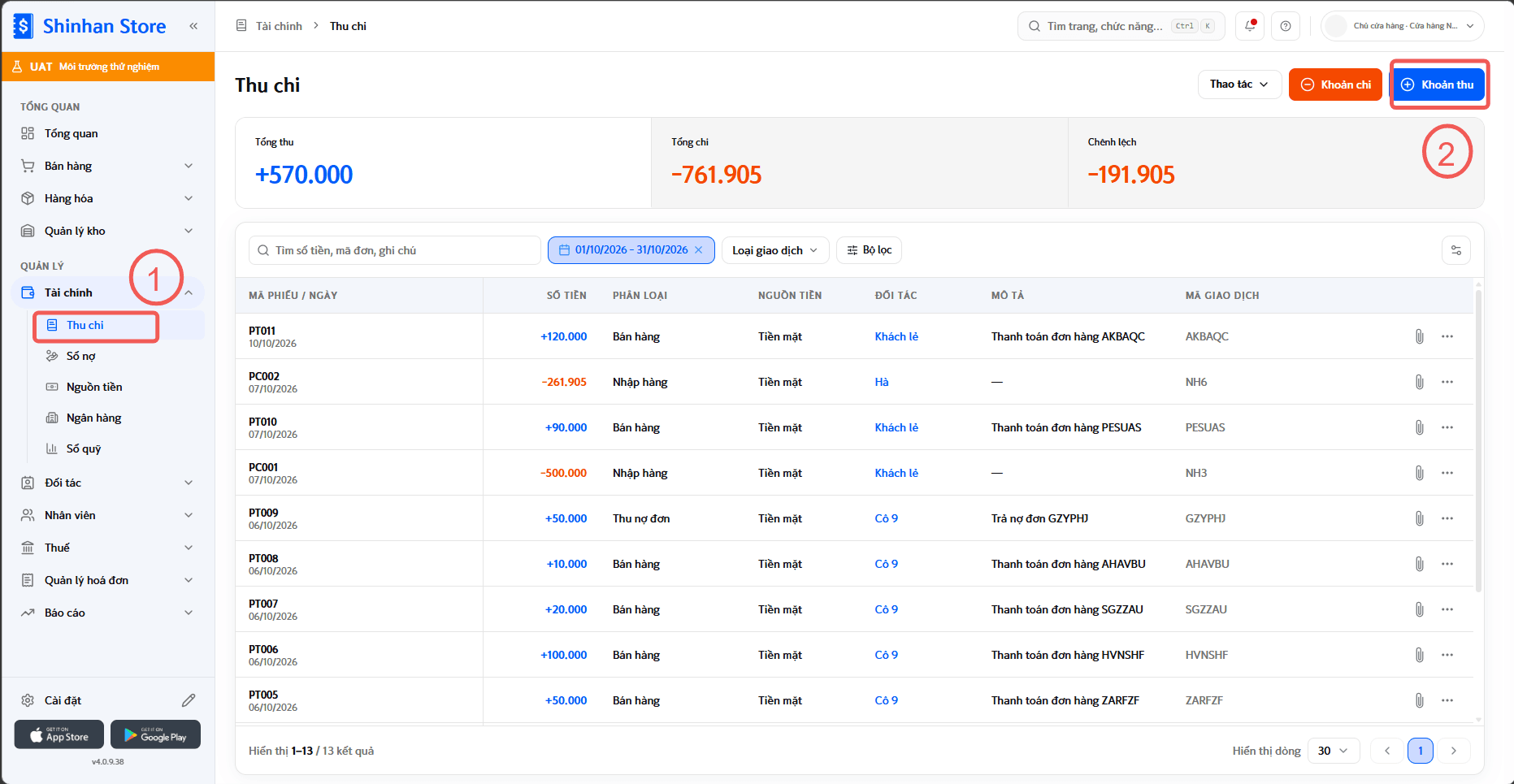Open the help question-mark icon

1286,26
